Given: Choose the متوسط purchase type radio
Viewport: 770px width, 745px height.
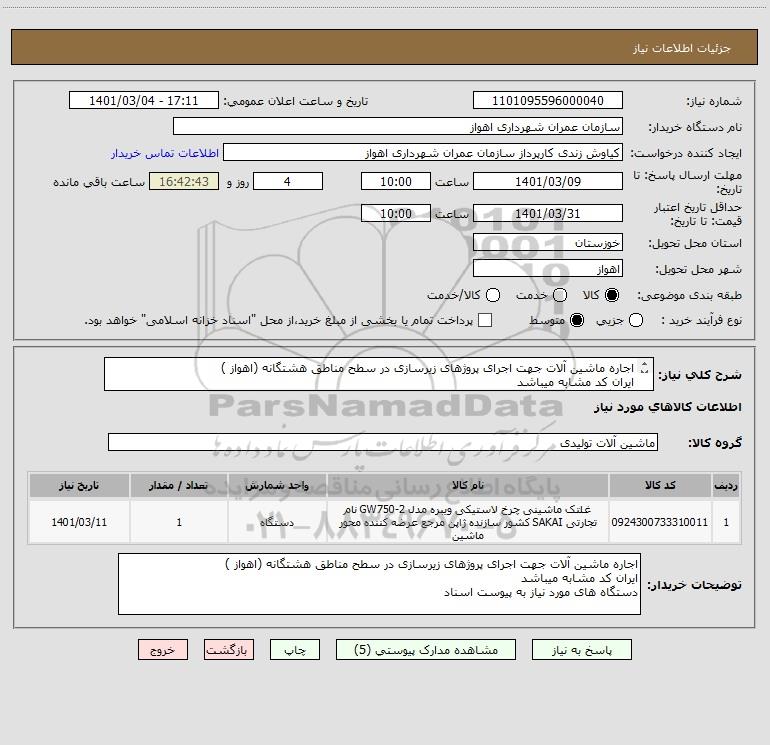Looking at the screenshot, I should (x=577, y=320).
